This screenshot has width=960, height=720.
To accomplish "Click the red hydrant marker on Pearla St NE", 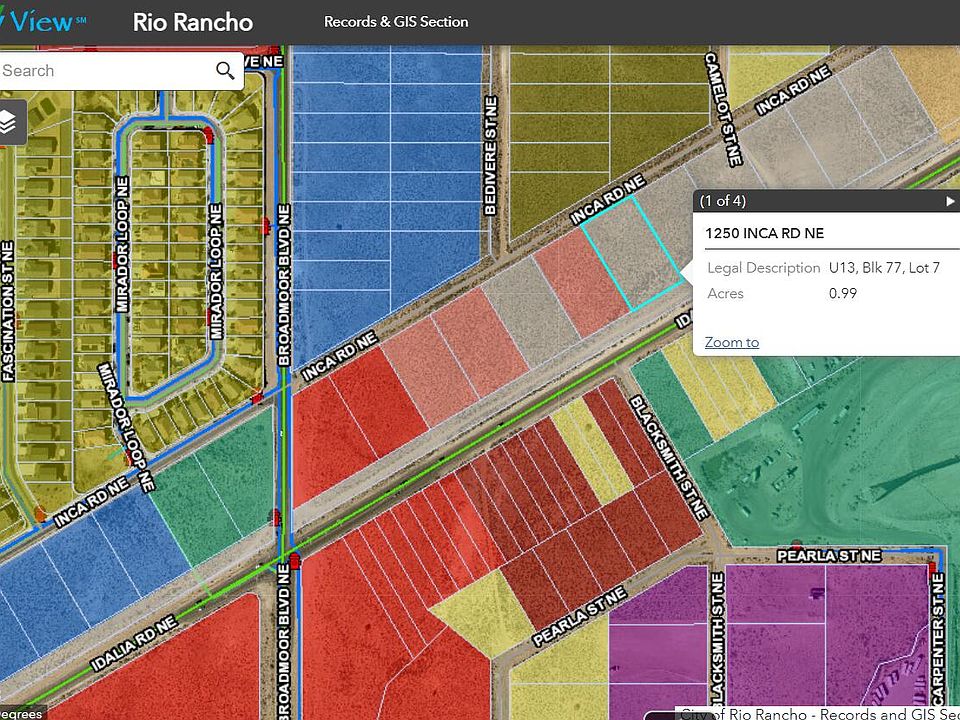I will click(797, 544).
